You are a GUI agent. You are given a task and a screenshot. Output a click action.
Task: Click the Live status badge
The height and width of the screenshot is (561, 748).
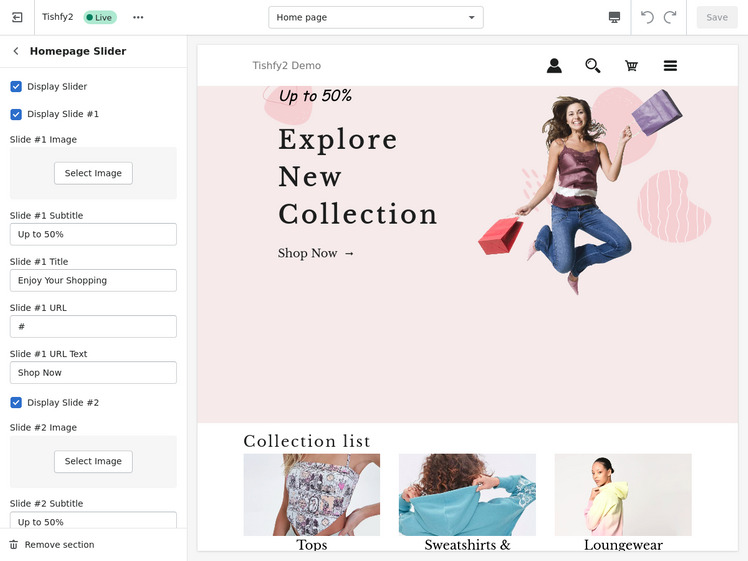coord(100,18)
